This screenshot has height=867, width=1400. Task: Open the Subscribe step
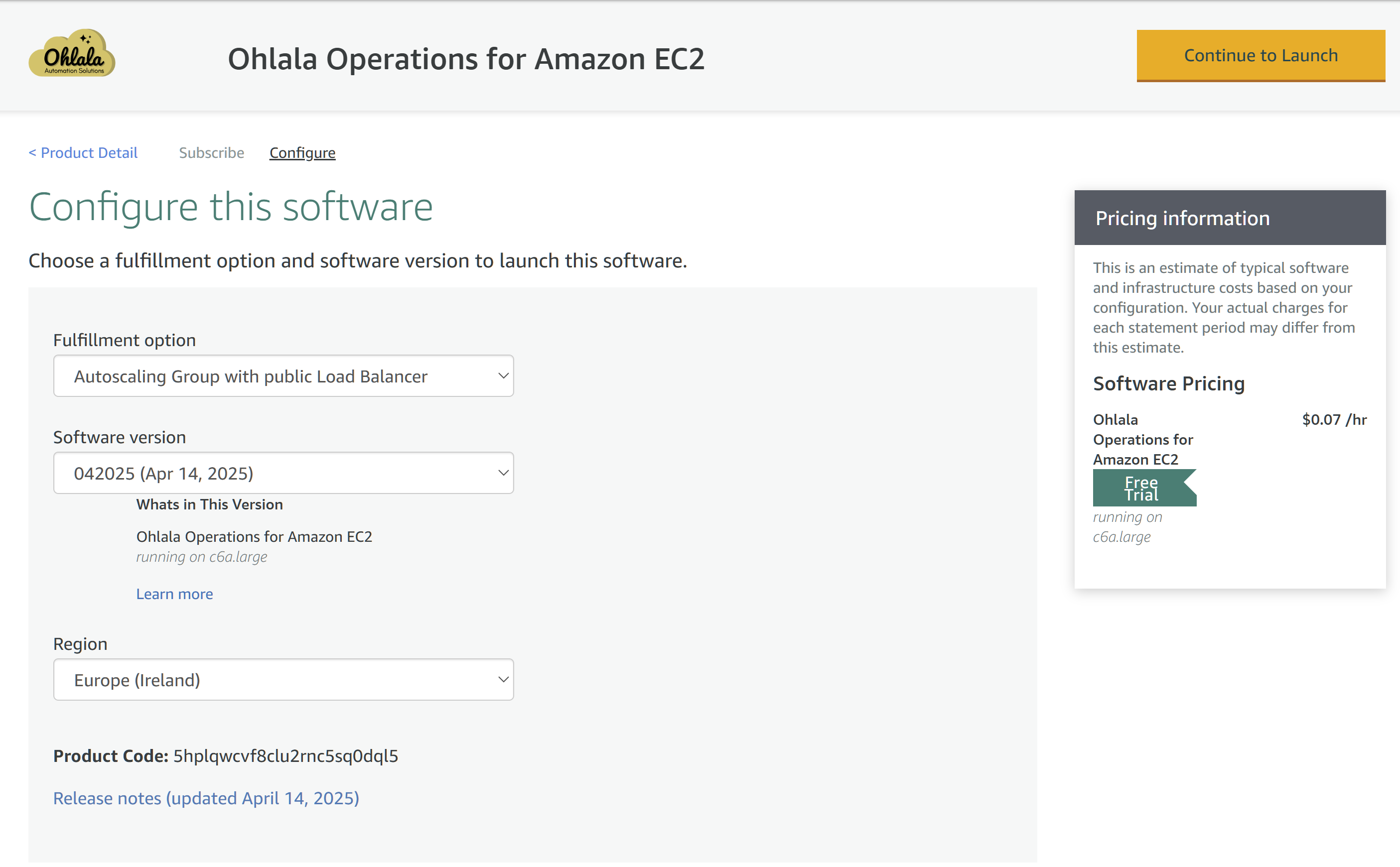(x=211, y=152)
